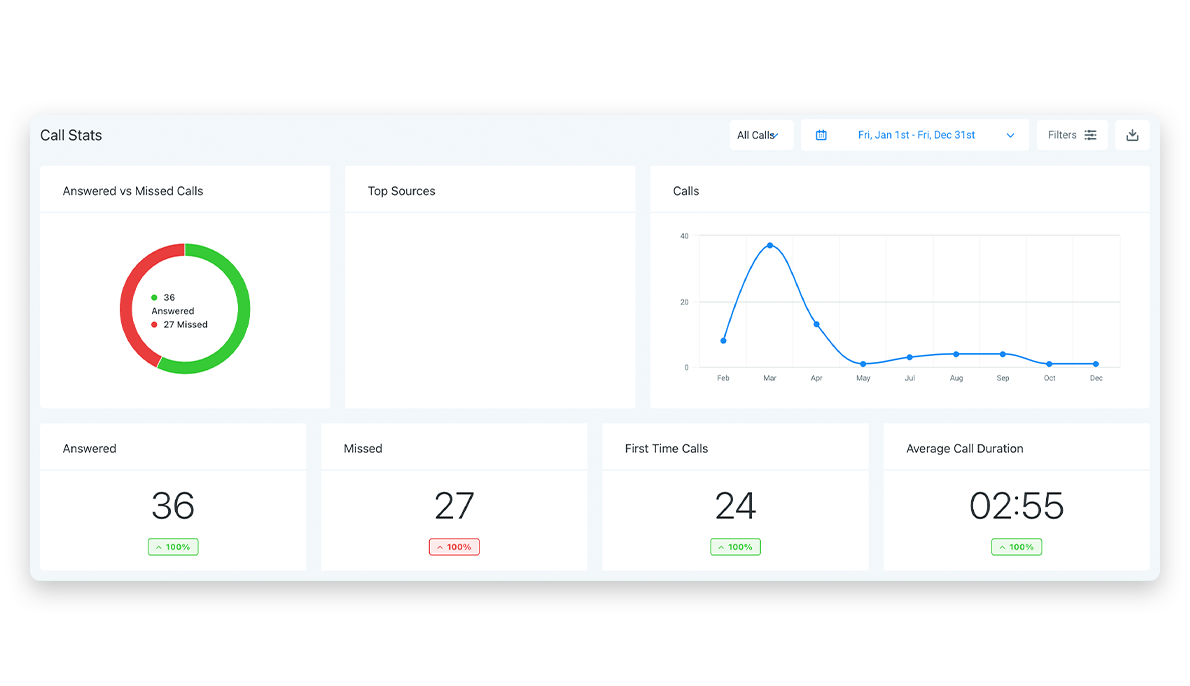Open the Fri, Jan 1st - Fri, Dec 31st range
The width and height of the screenshot is (1190, 686).
tap(916, 135)
